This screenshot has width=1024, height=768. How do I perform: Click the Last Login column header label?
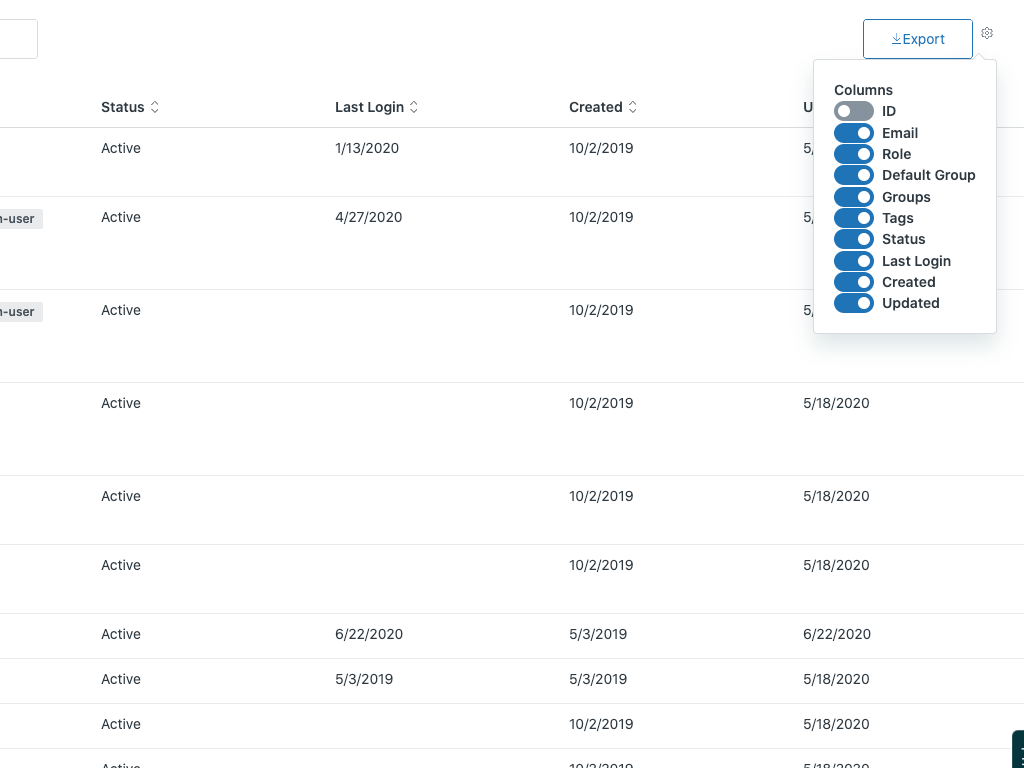[369, 107]
